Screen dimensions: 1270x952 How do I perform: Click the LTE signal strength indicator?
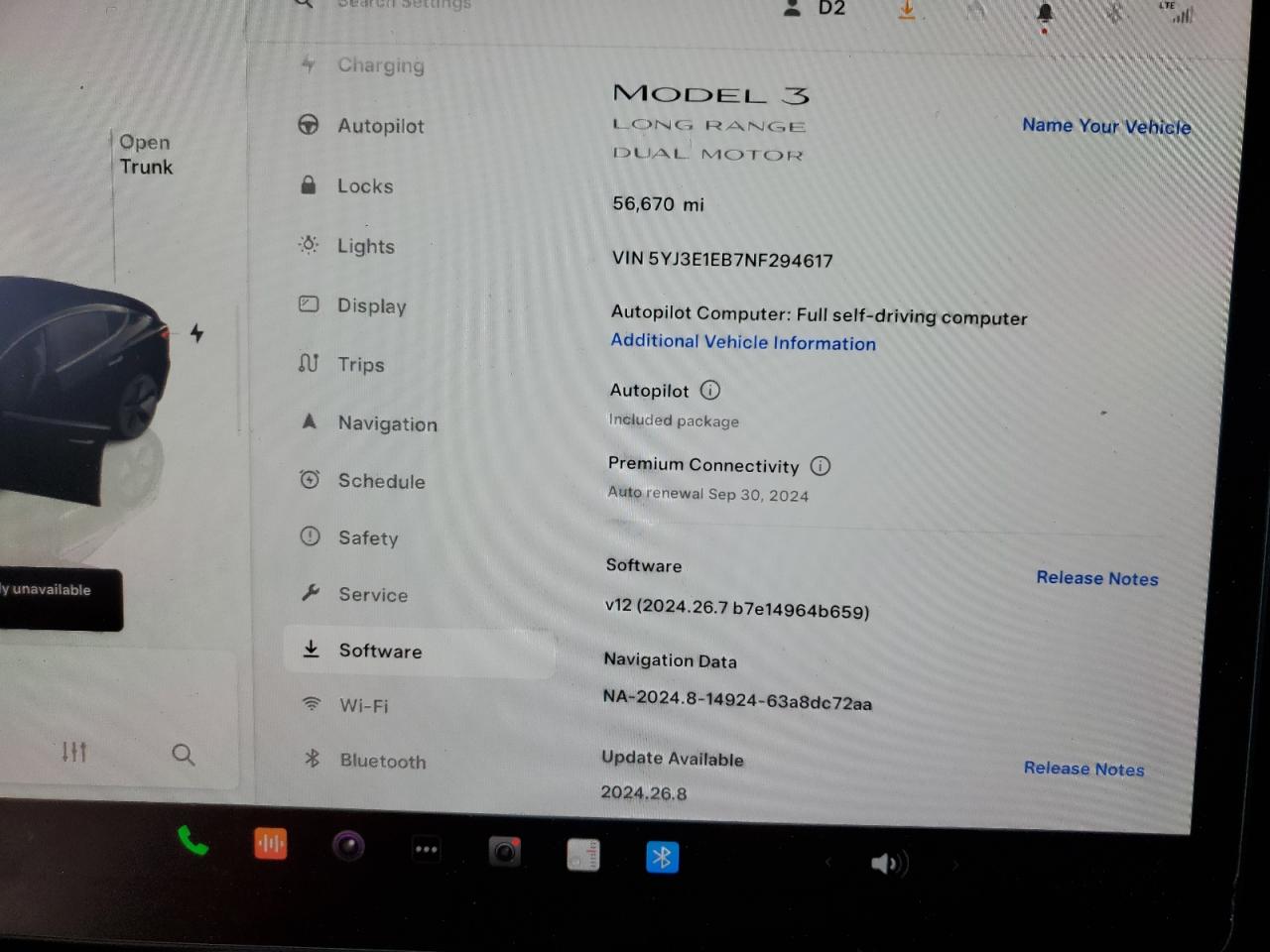(x=1177, y=12)
